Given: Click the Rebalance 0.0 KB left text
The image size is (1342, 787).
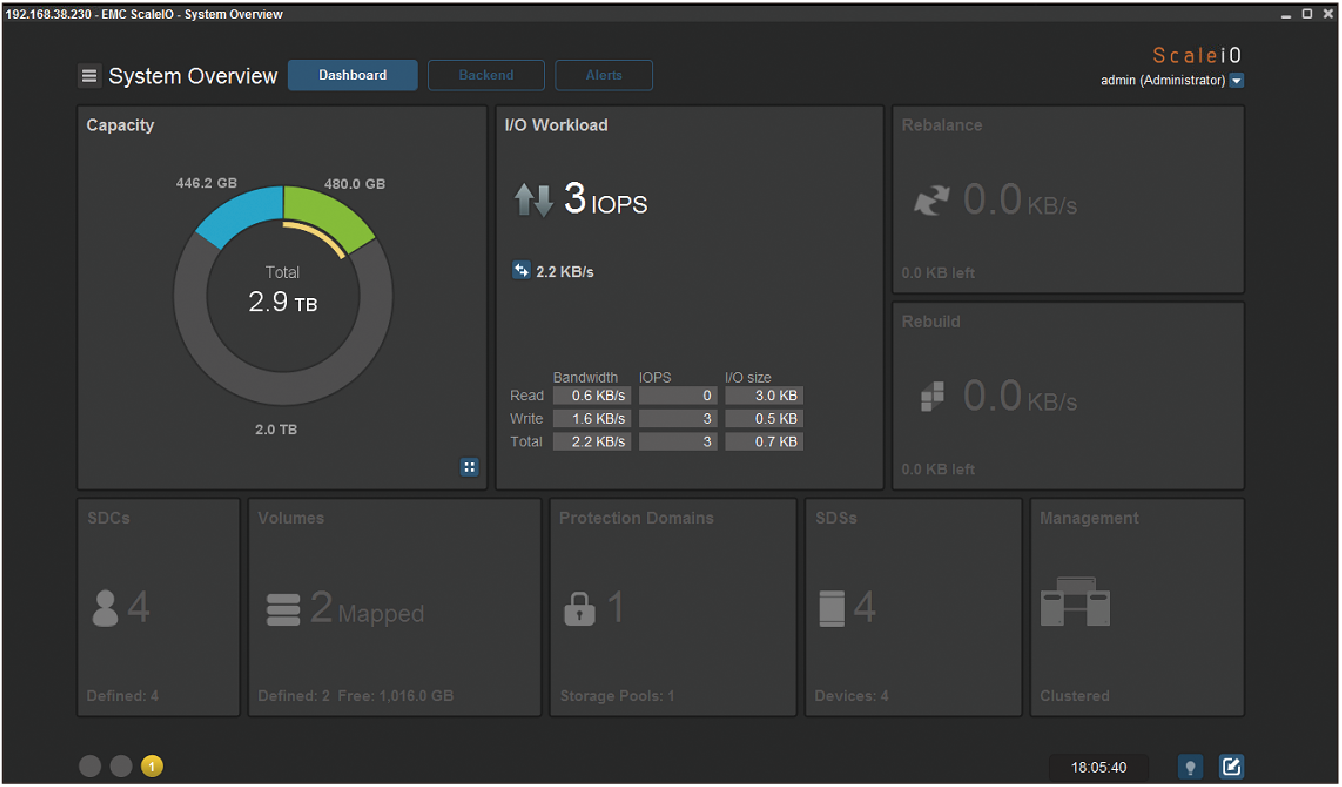Looking at the screenshot, I should point(938,273).
